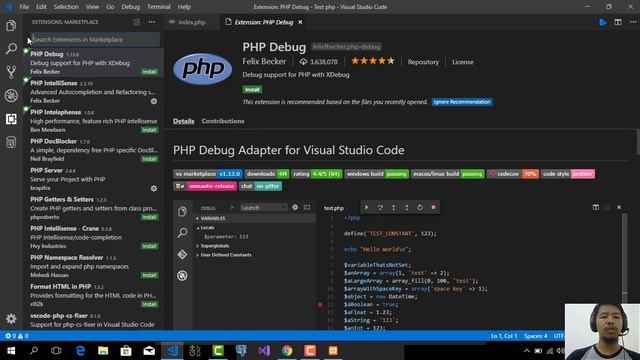The height and width of the screenshot is (360, 640).
Task: Switch to the Details tab
Action: (184, 121)
